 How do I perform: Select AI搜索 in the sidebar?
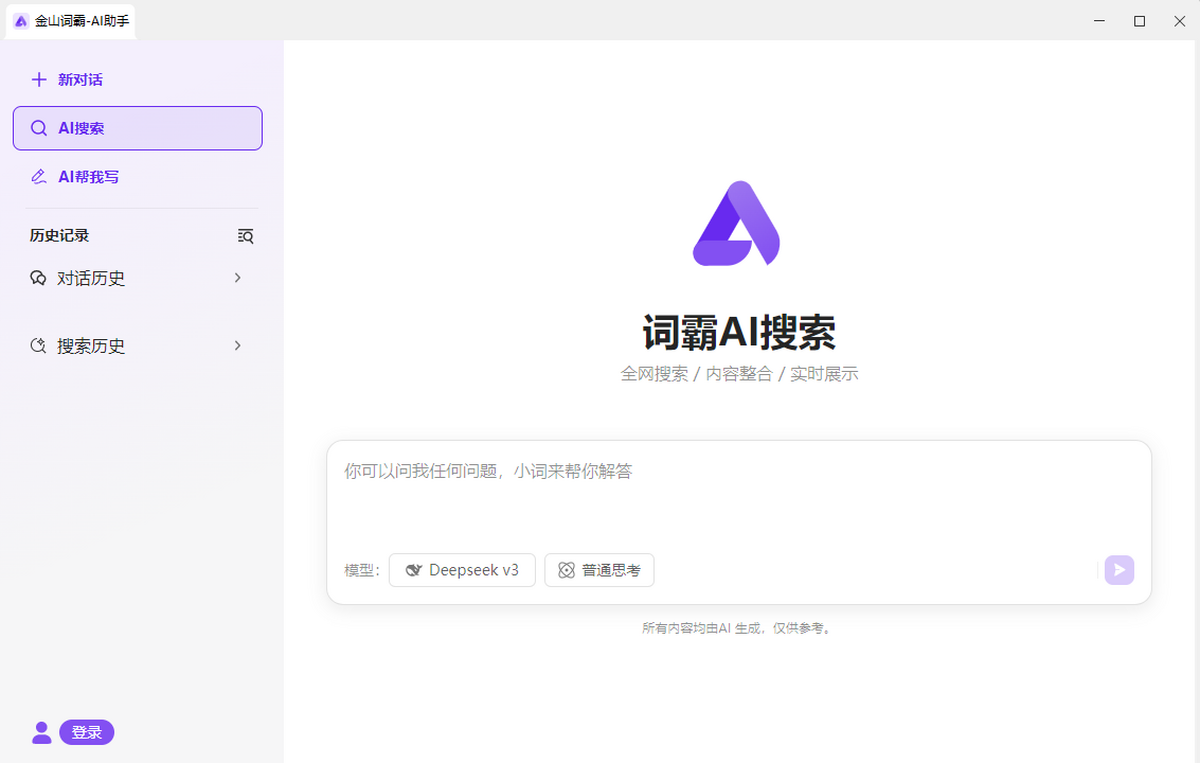(137, 128)
